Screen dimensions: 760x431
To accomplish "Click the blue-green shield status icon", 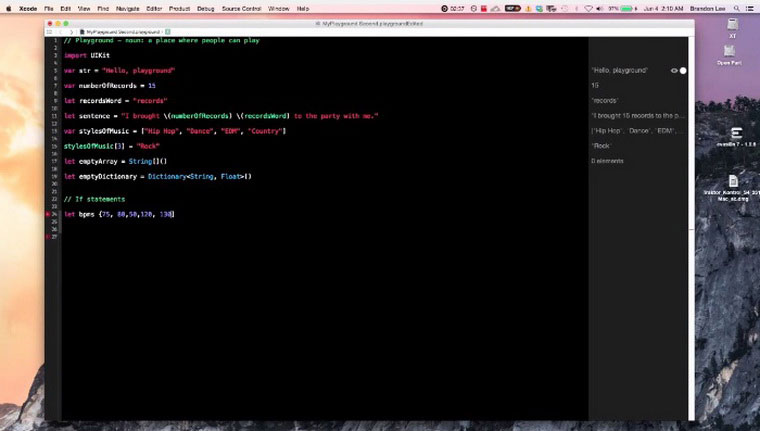I will 539,9.
